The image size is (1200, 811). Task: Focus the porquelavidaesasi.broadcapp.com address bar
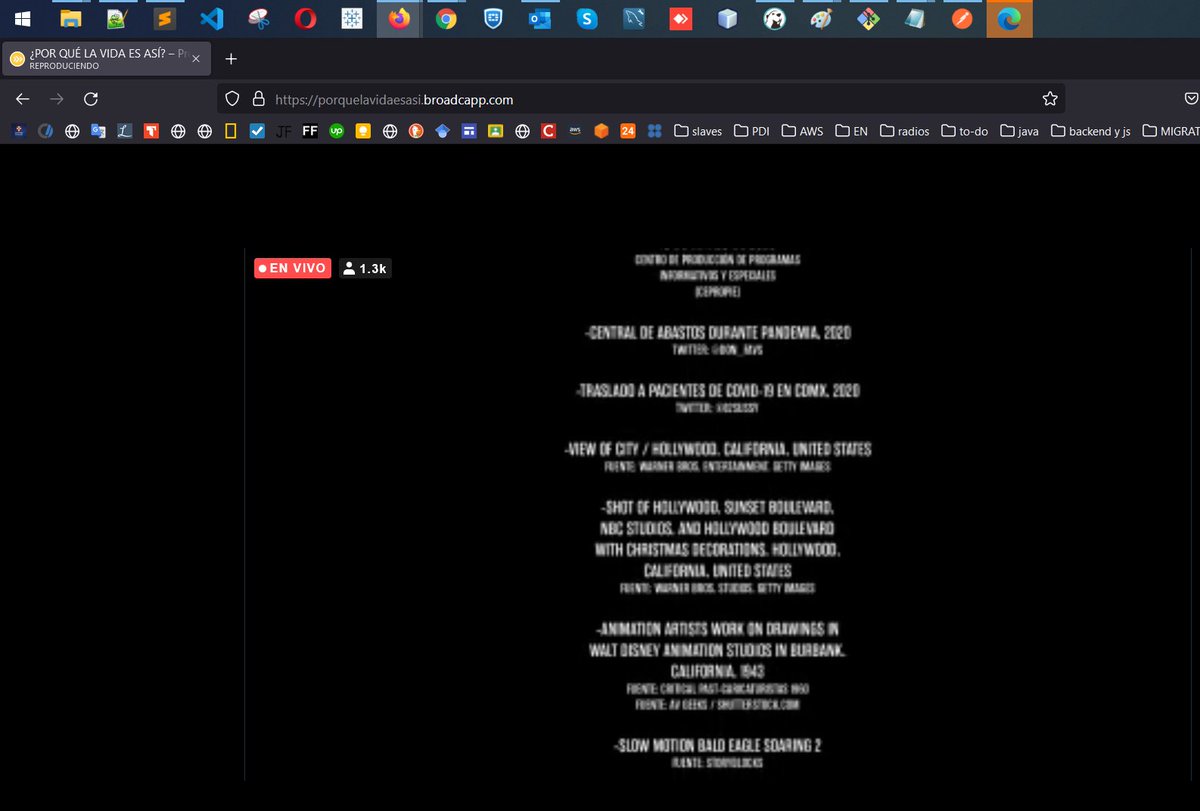[x=640, y=99]
